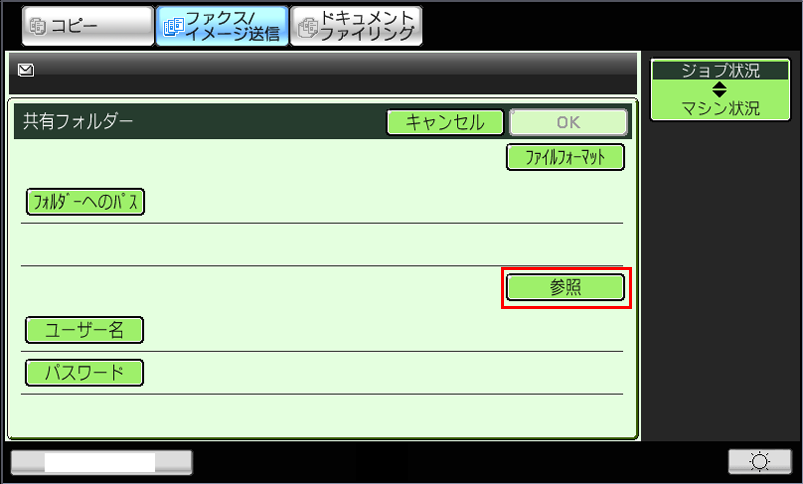Cancel with the キャンセル button
The width and height of the screenshot is (803, 484).
(445, 122)
